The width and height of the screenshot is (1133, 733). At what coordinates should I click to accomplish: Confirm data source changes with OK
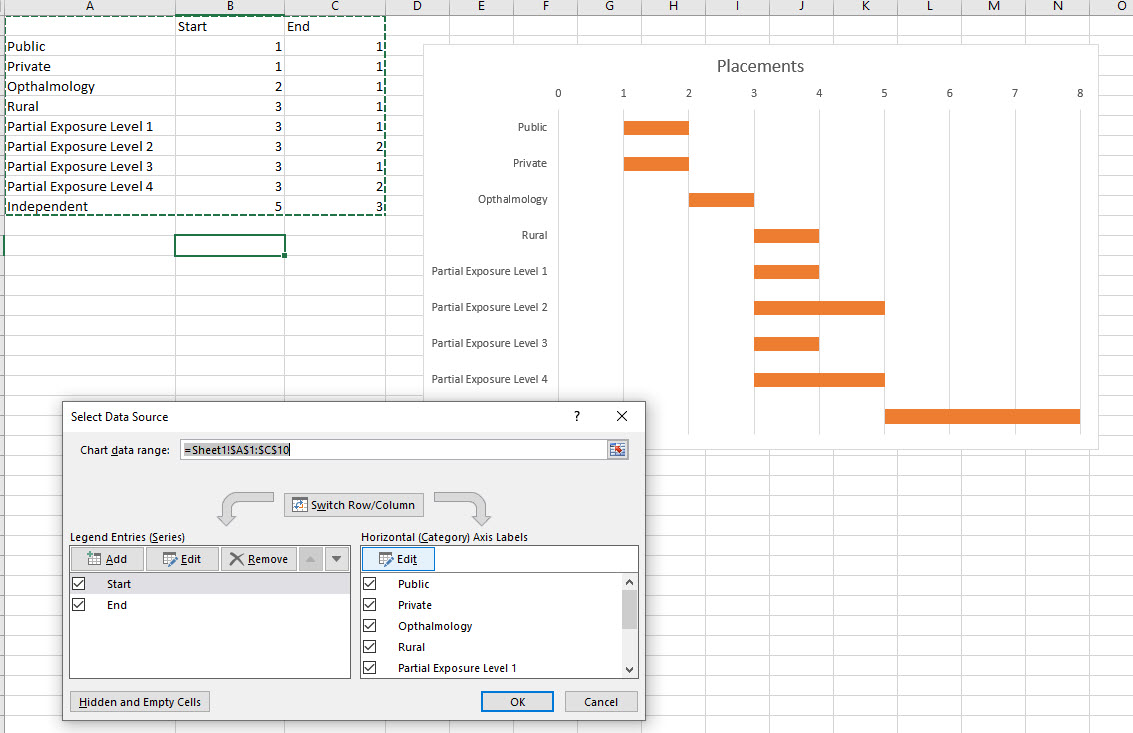[x=517, y=701]
